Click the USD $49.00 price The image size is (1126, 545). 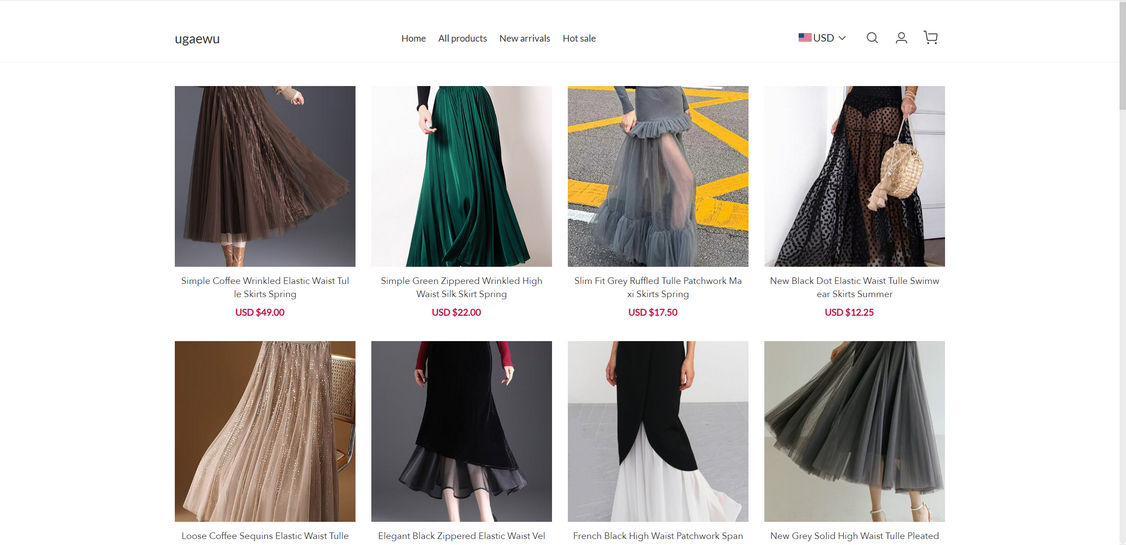tap(260, 312)
